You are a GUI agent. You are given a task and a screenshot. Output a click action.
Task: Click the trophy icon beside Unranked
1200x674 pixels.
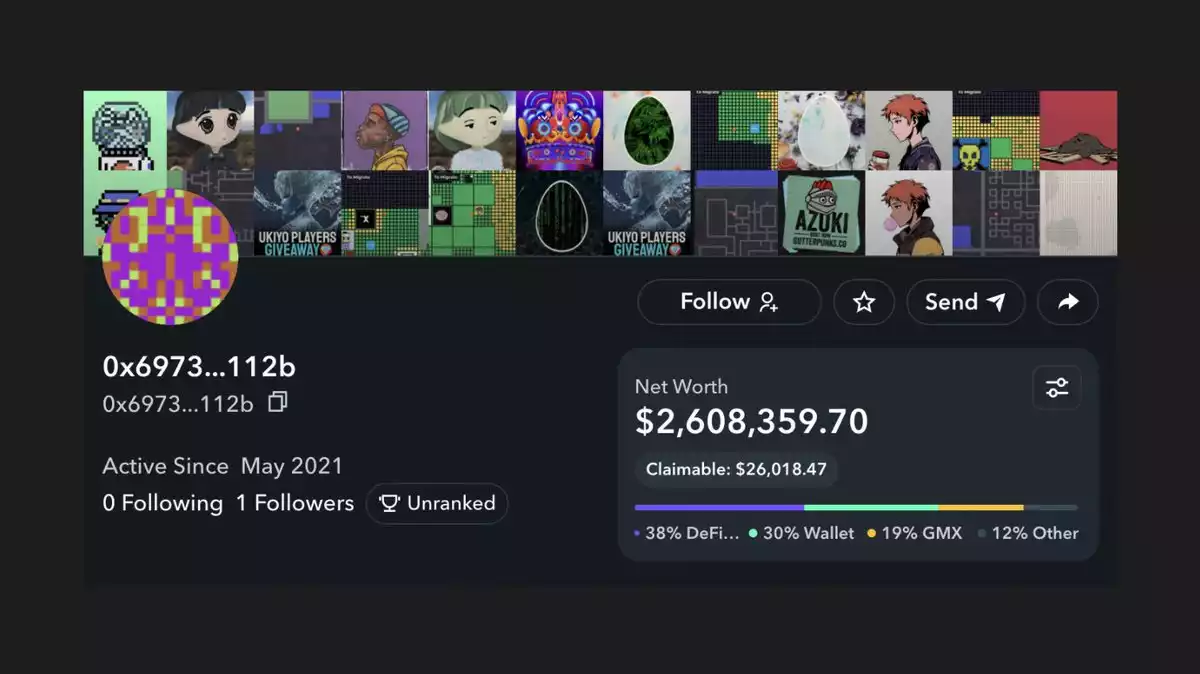pyautogui.click(x=390, y=503)
